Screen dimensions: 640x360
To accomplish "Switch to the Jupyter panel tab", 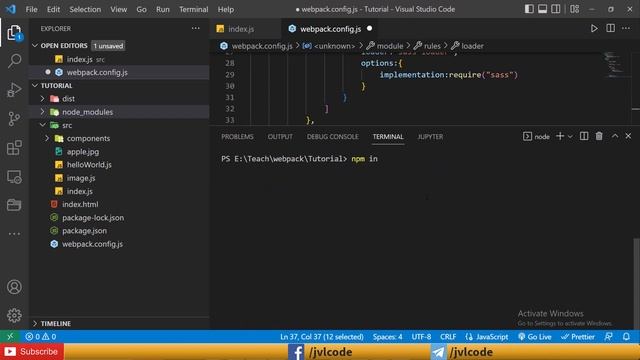I will [x=430, y=137].
